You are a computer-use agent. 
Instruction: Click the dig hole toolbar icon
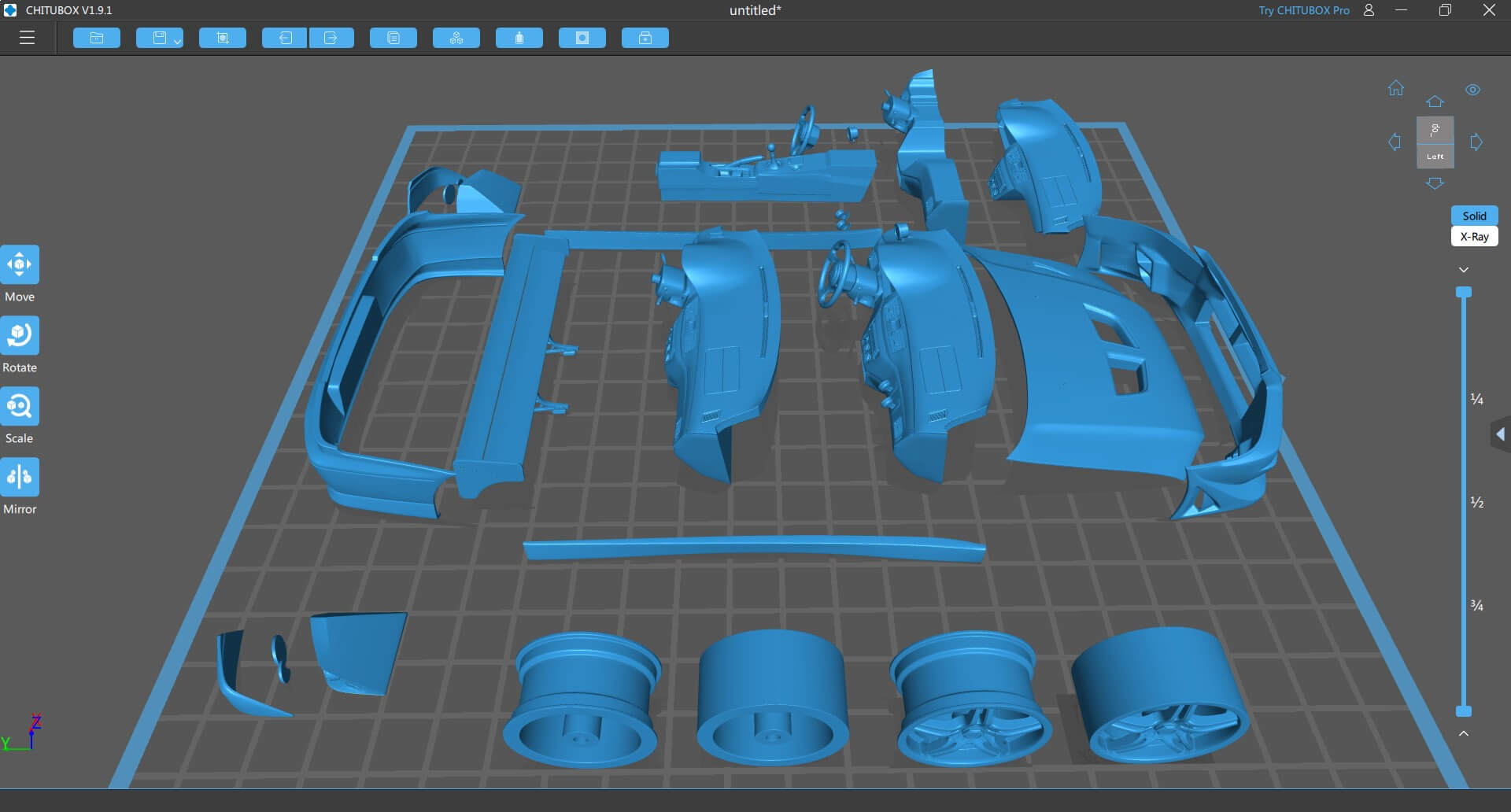[582, 38]
